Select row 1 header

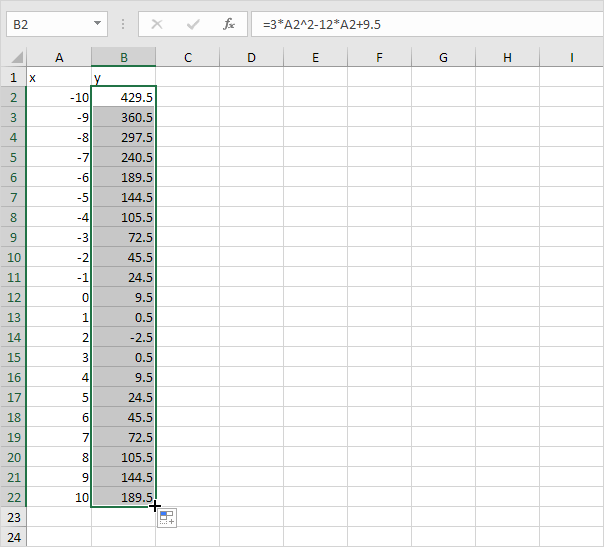(x=14, y=77)
